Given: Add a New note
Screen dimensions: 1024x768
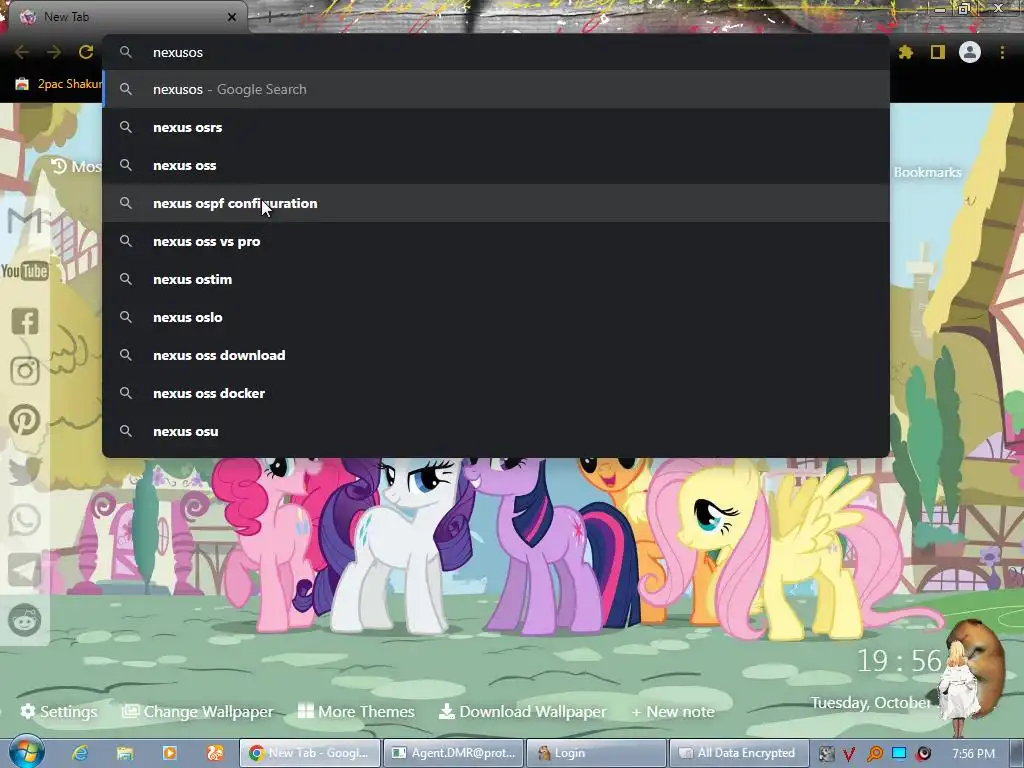Looking at the screenshot, I should tap(673, 712).
